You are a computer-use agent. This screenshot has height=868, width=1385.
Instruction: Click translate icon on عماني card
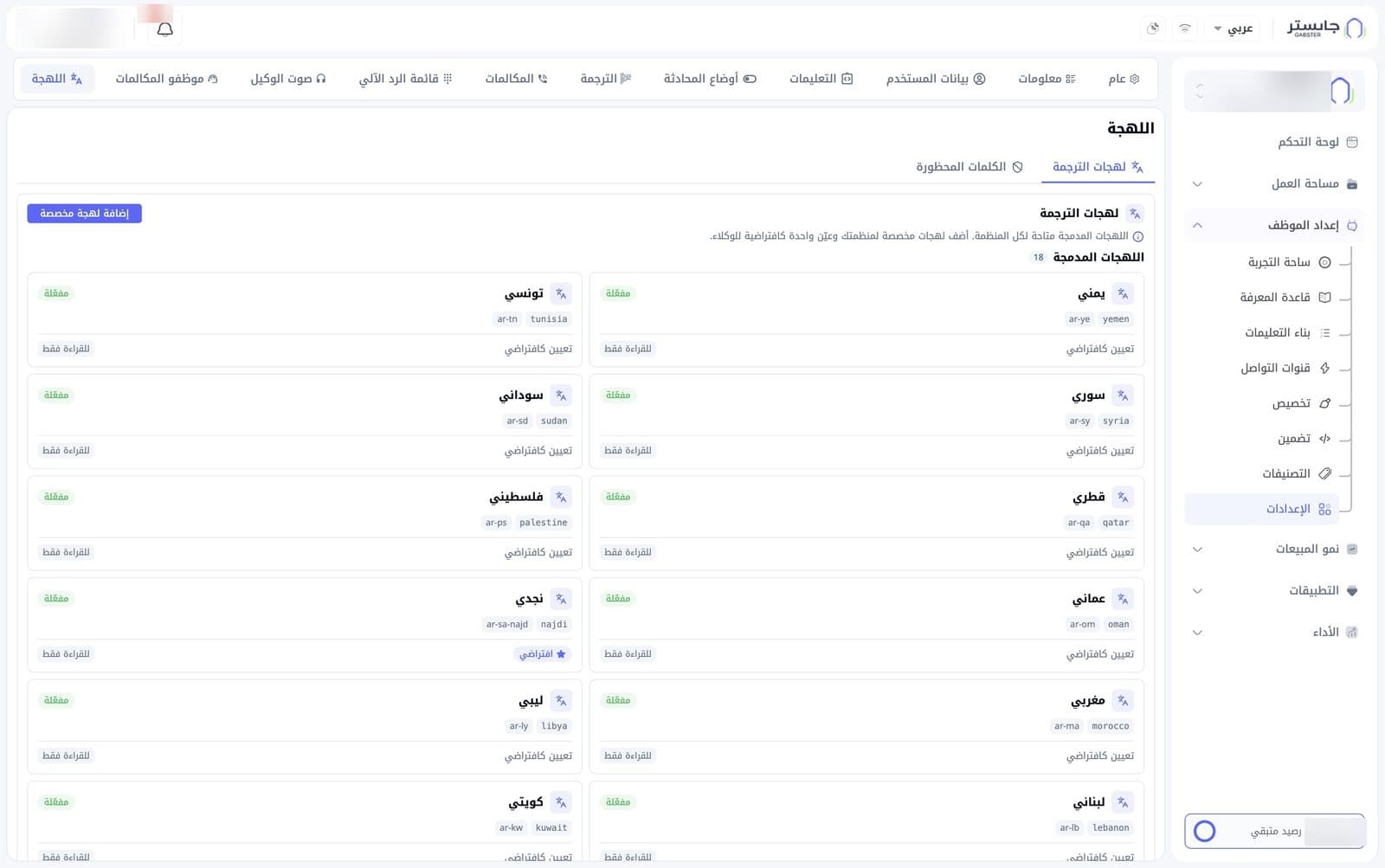point(1123,599)
